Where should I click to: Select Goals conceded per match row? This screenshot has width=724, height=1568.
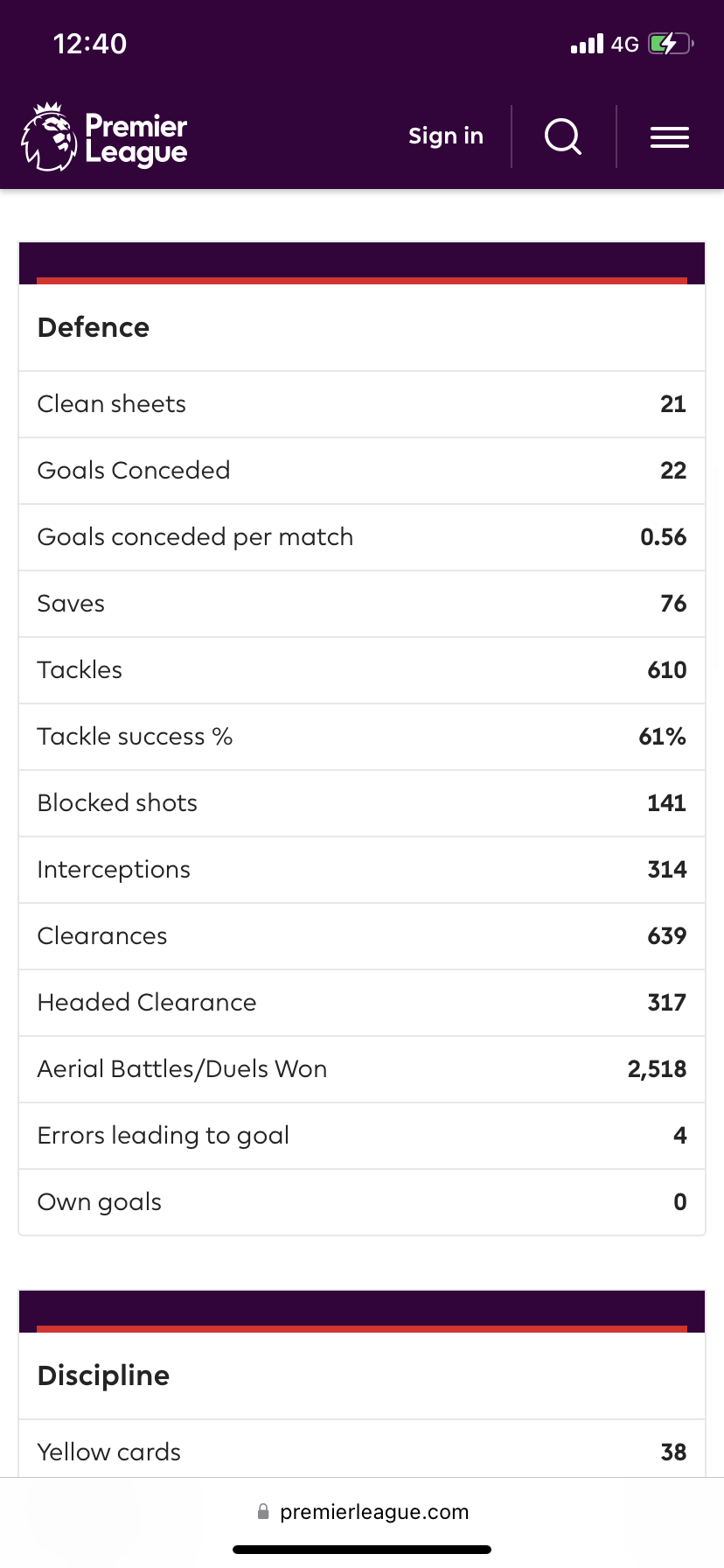tap(362, 537)
